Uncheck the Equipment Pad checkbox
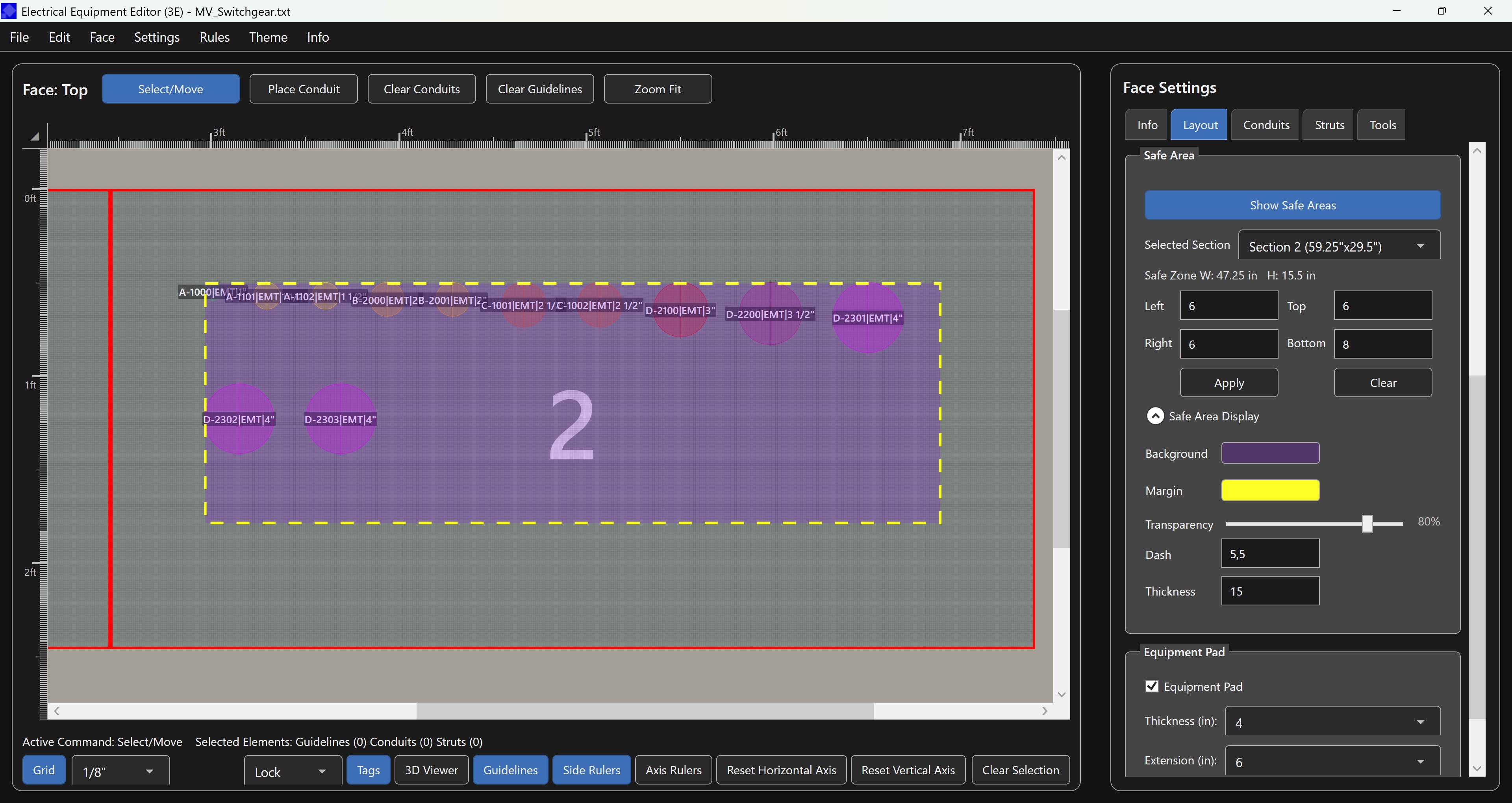 (1152, 686)
